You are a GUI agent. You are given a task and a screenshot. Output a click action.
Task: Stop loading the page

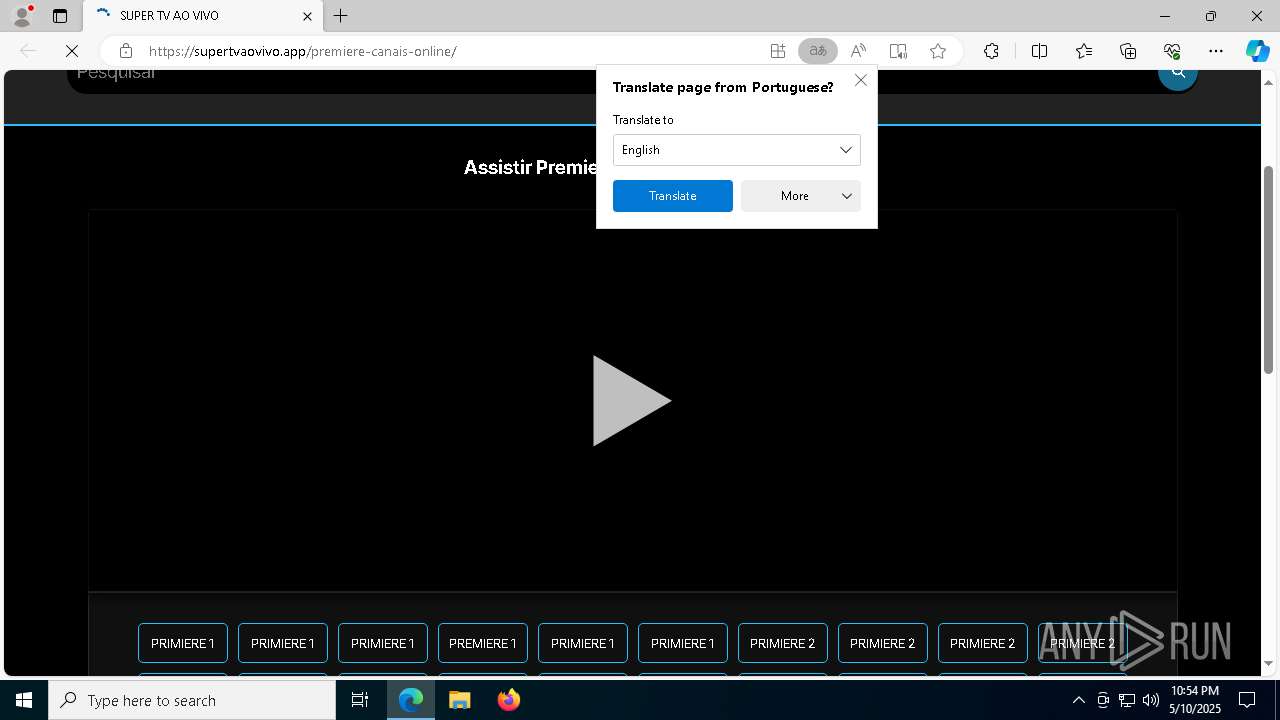pyautogui.click(x=71, y=51)
